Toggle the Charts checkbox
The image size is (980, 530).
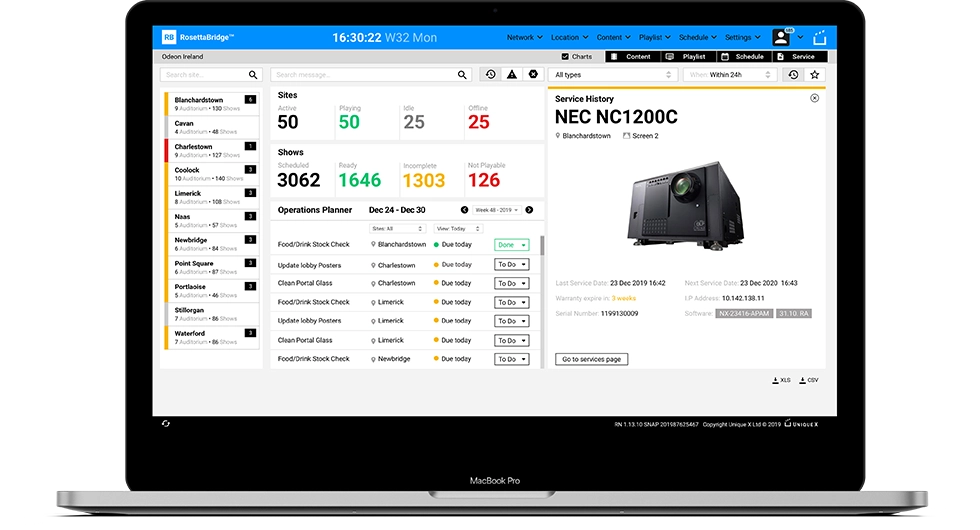tap(565, 56)
